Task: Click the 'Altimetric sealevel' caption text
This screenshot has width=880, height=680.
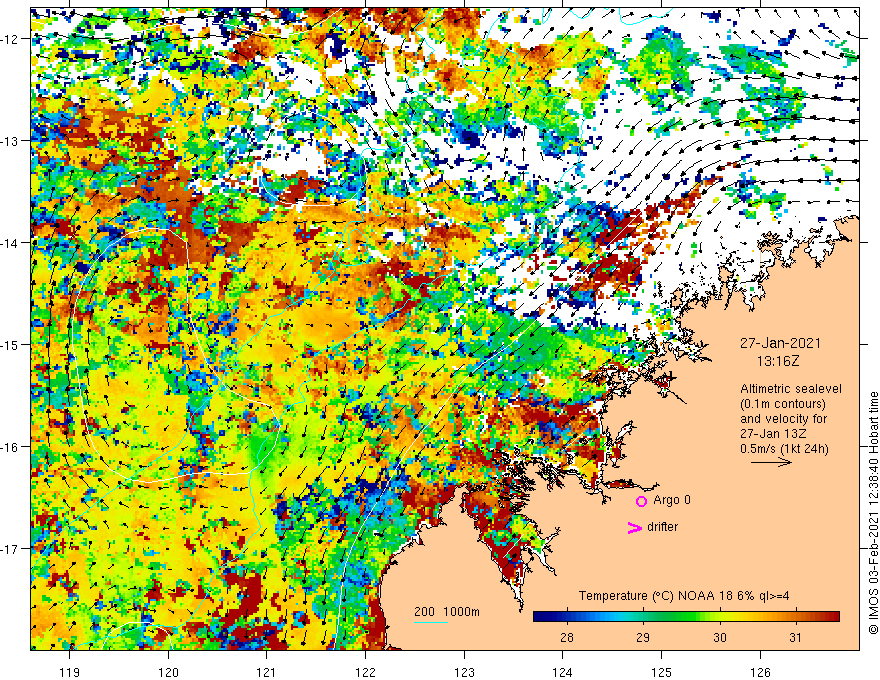Action: 791,389
